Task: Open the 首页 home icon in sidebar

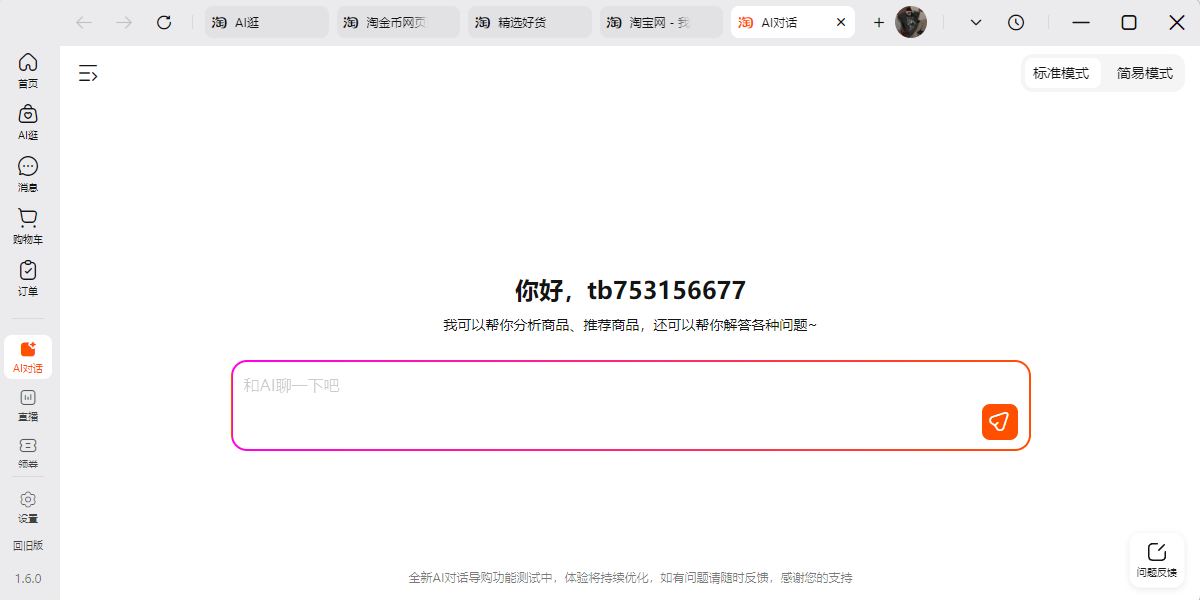Action: point(28,70)
